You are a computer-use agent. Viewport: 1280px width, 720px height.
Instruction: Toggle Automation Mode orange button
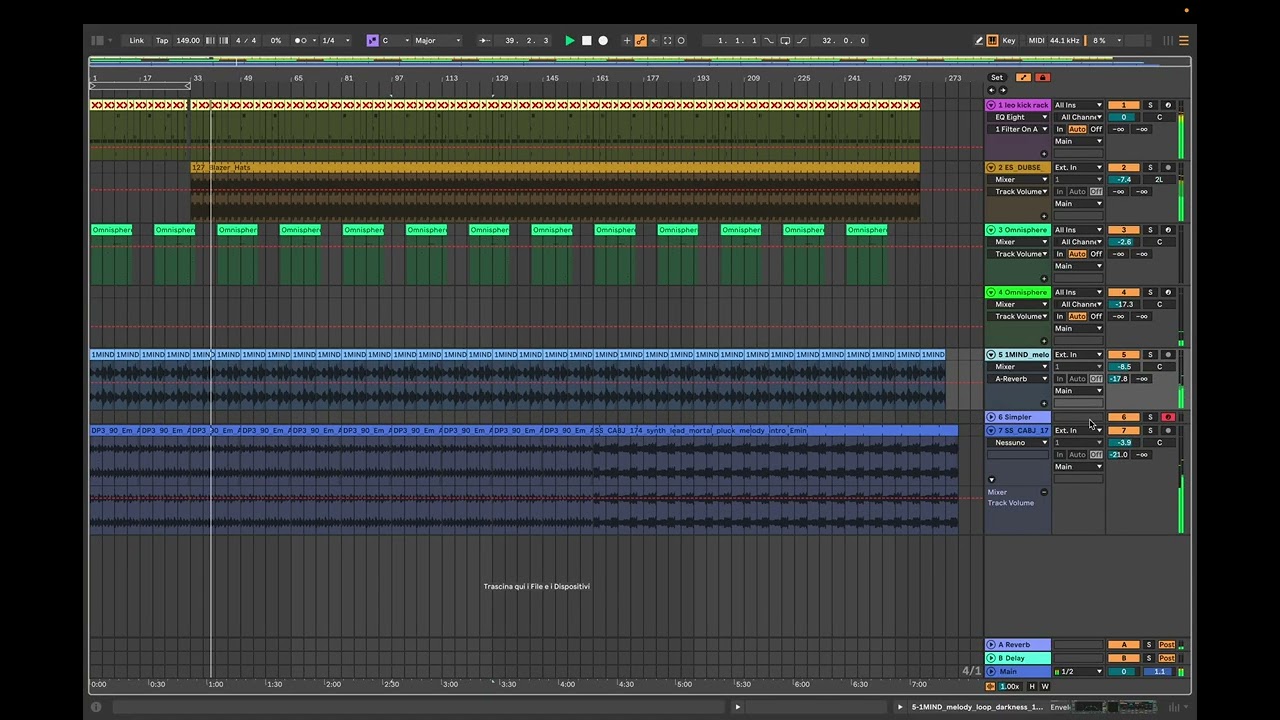[x=1023, y=77]
